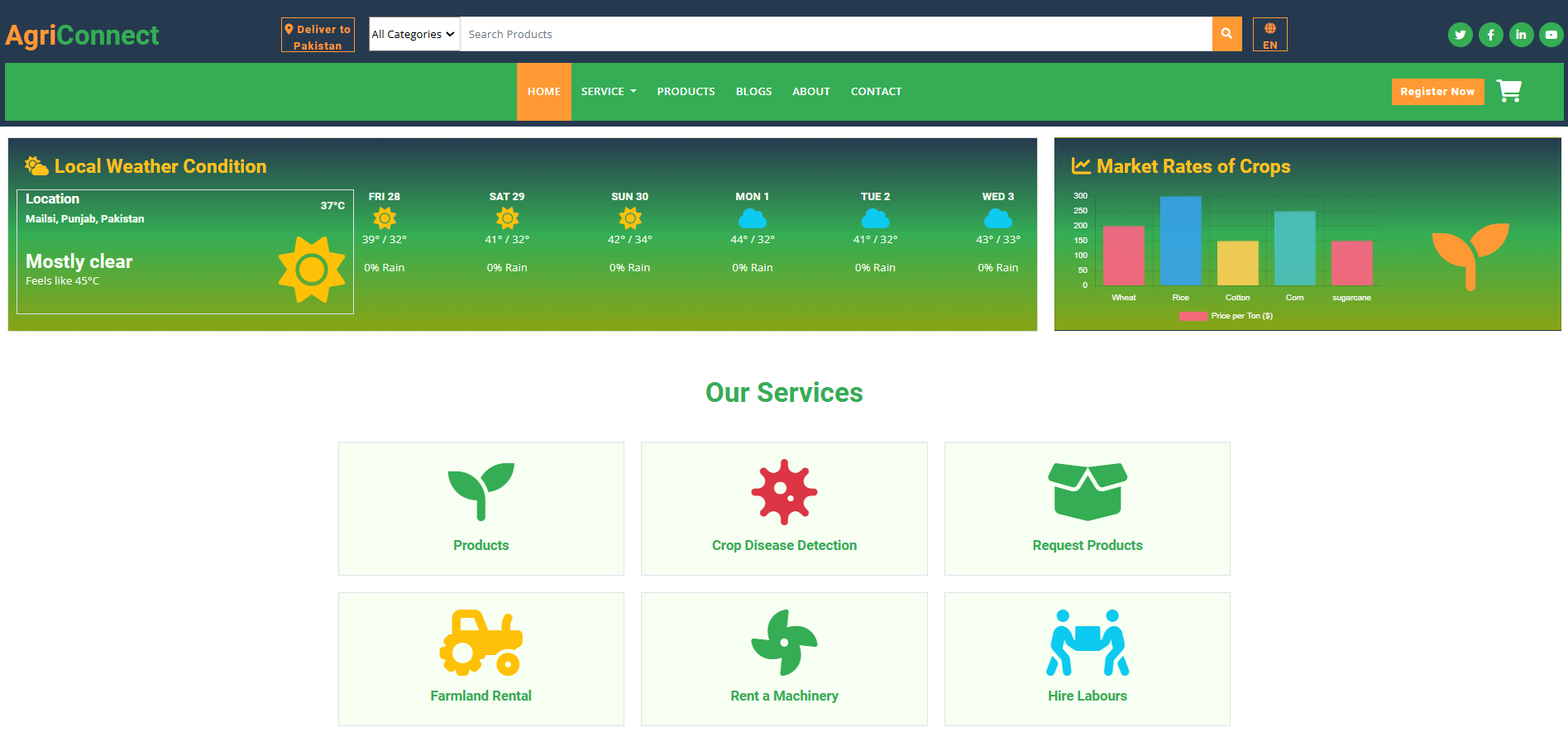Open the LinkedIn social link icon
Screen dimensions: 1568x732
[1521, 35]
